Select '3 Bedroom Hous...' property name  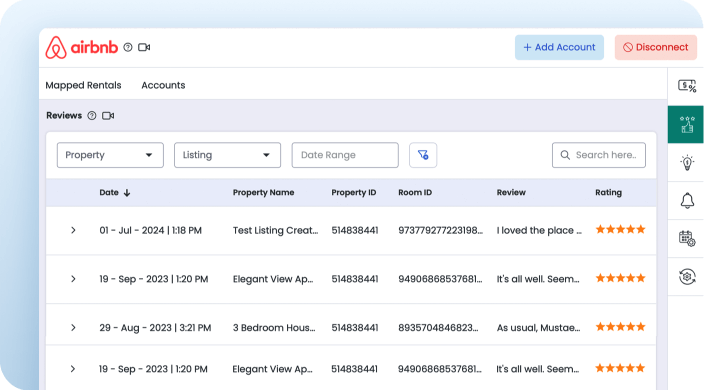pyautogui.click(x=274, y=328)
